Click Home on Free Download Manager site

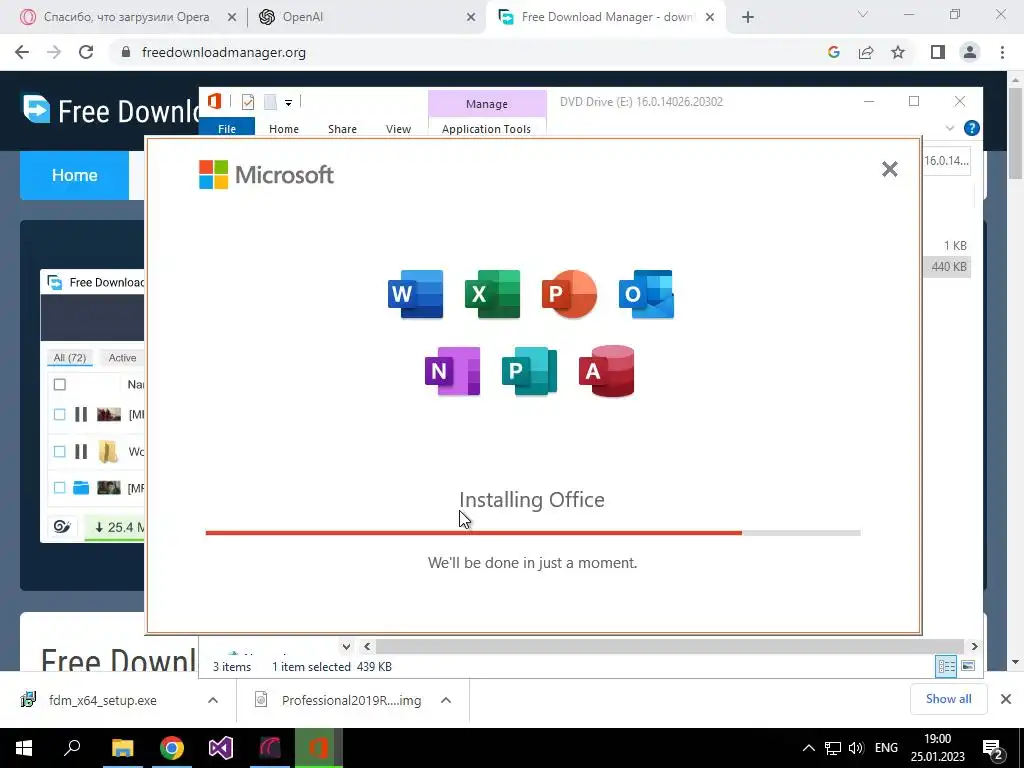(74, 175)
